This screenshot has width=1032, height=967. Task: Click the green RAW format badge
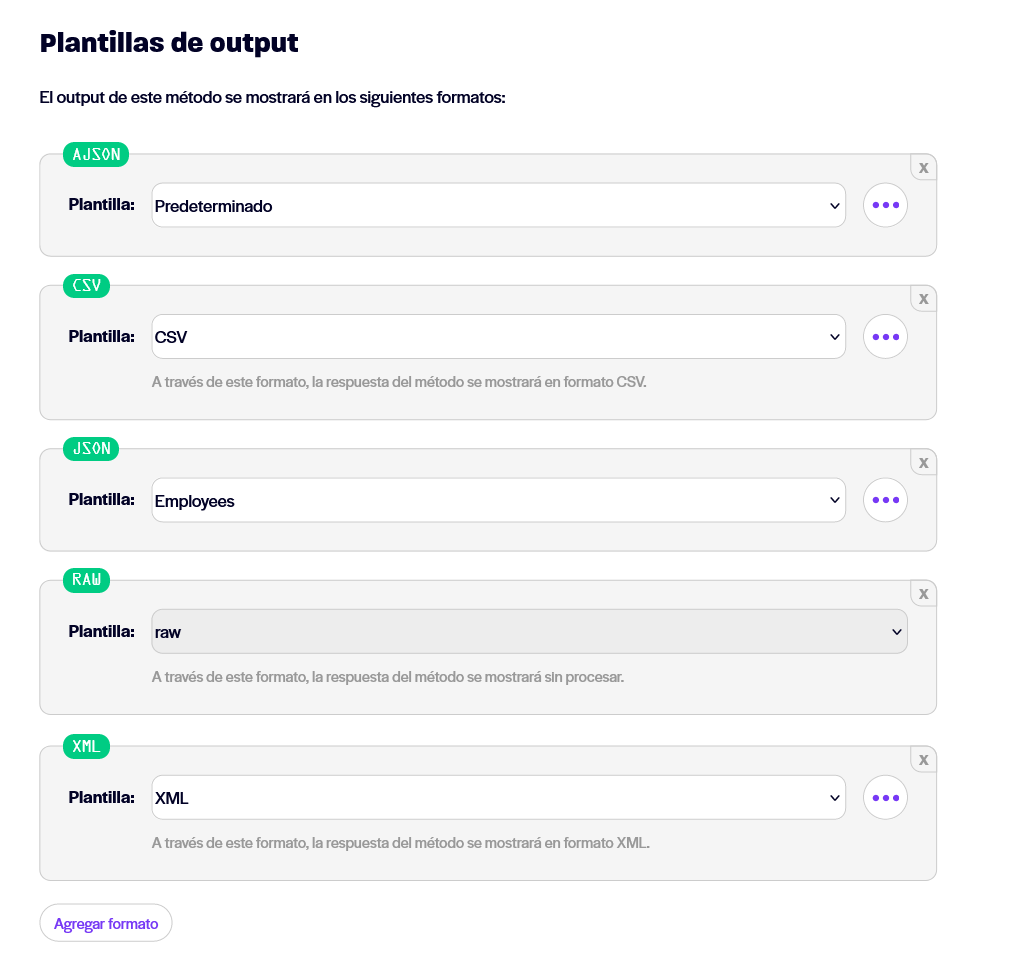86,580
